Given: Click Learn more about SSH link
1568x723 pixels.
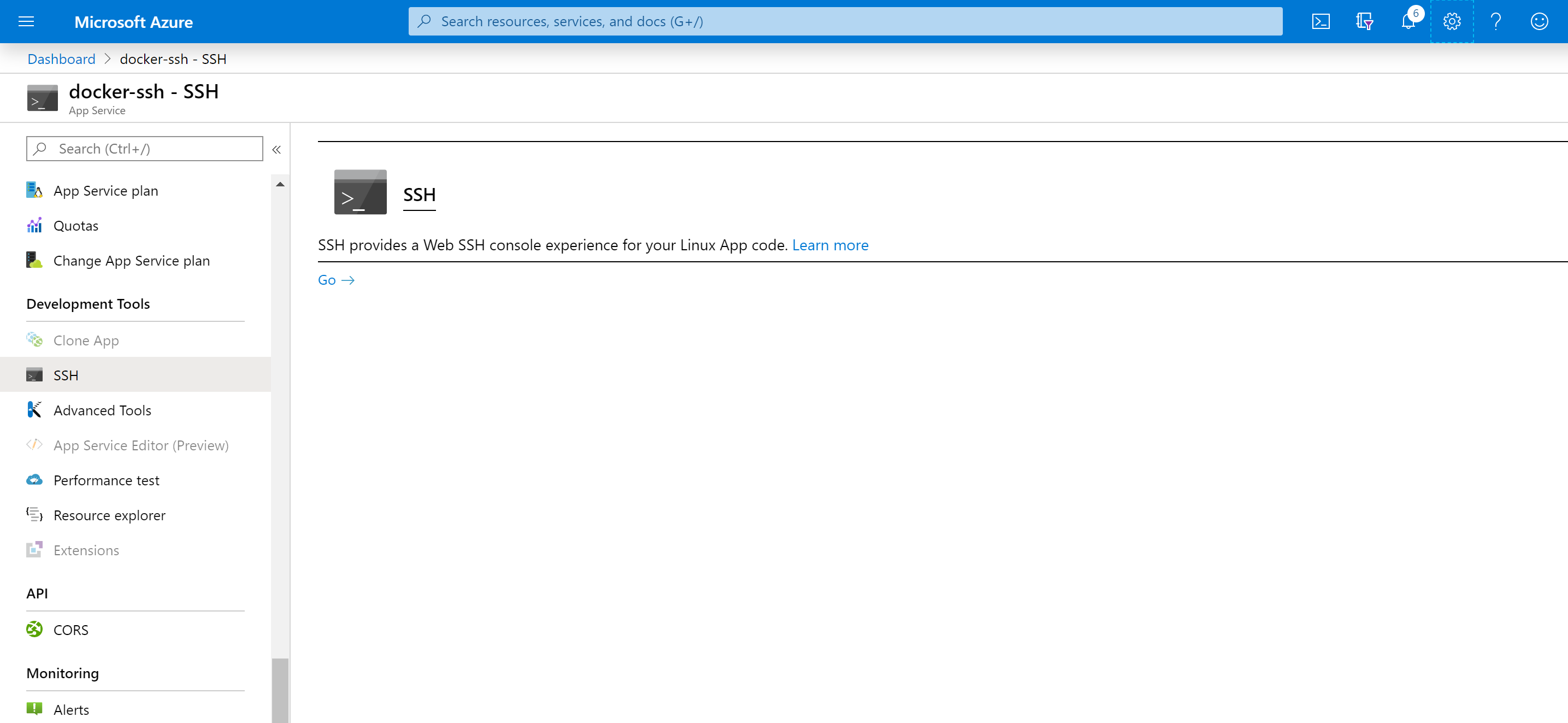Looking at the screenshot, I should (x=830, y=244).
